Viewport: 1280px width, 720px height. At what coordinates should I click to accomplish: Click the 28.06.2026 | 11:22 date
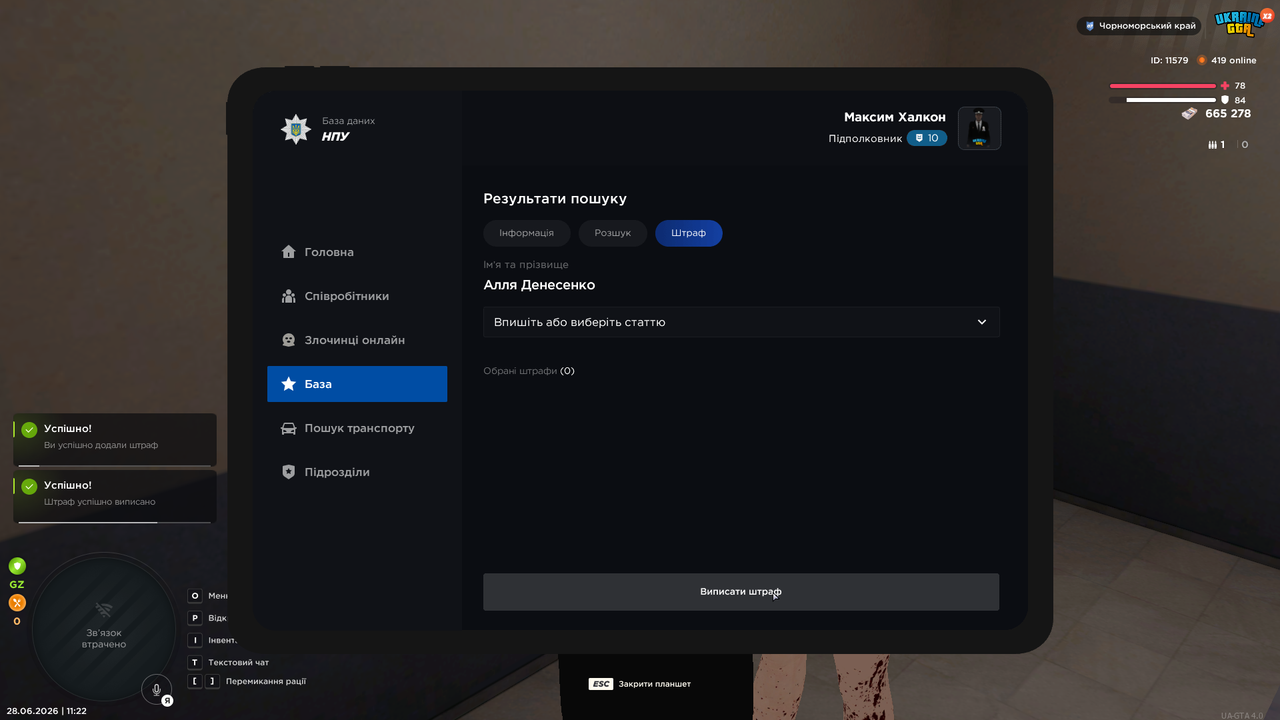pyautogui.click(x=46, y=711)
